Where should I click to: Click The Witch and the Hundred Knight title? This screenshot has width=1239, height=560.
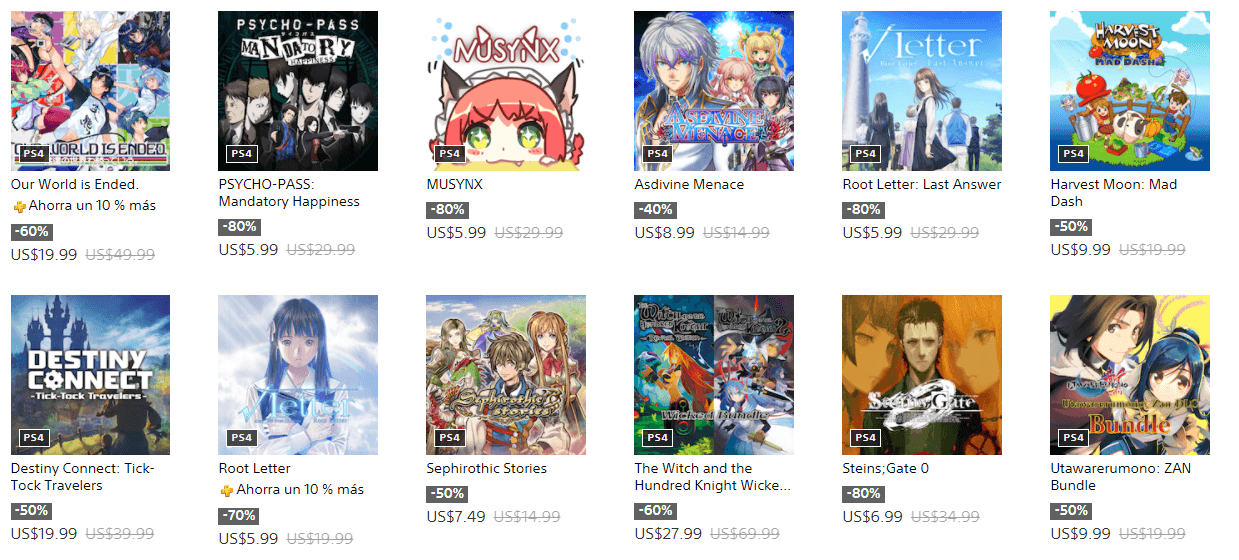pyautogui.click(x=713, y=477)
